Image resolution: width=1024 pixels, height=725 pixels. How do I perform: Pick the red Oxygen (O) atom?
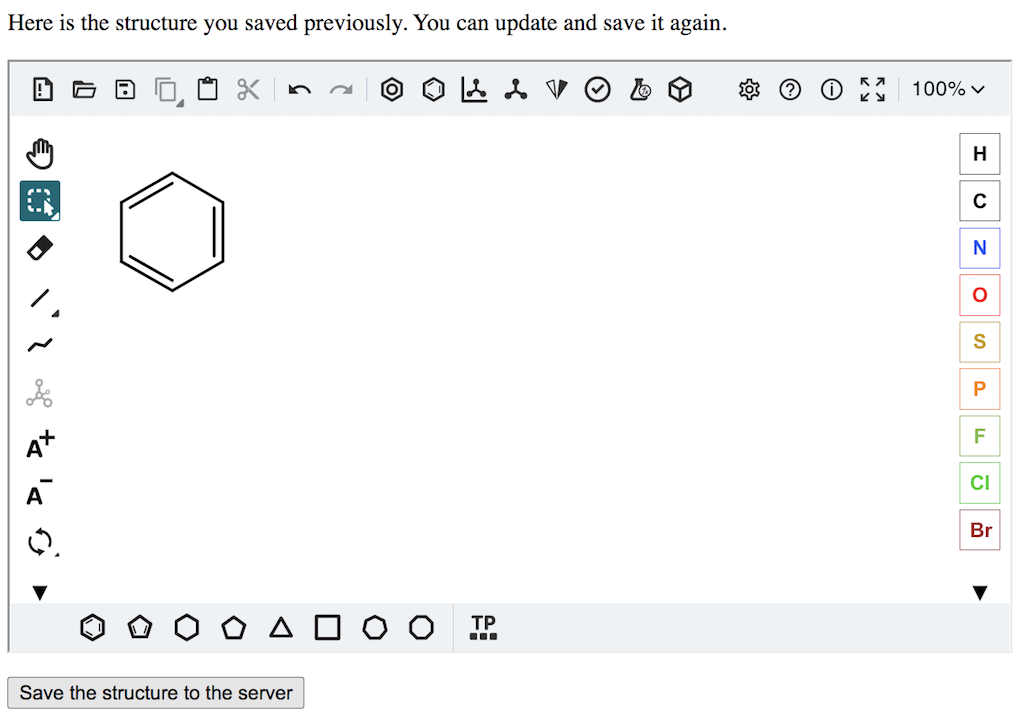pyautogui.click(x=979, y=295)
